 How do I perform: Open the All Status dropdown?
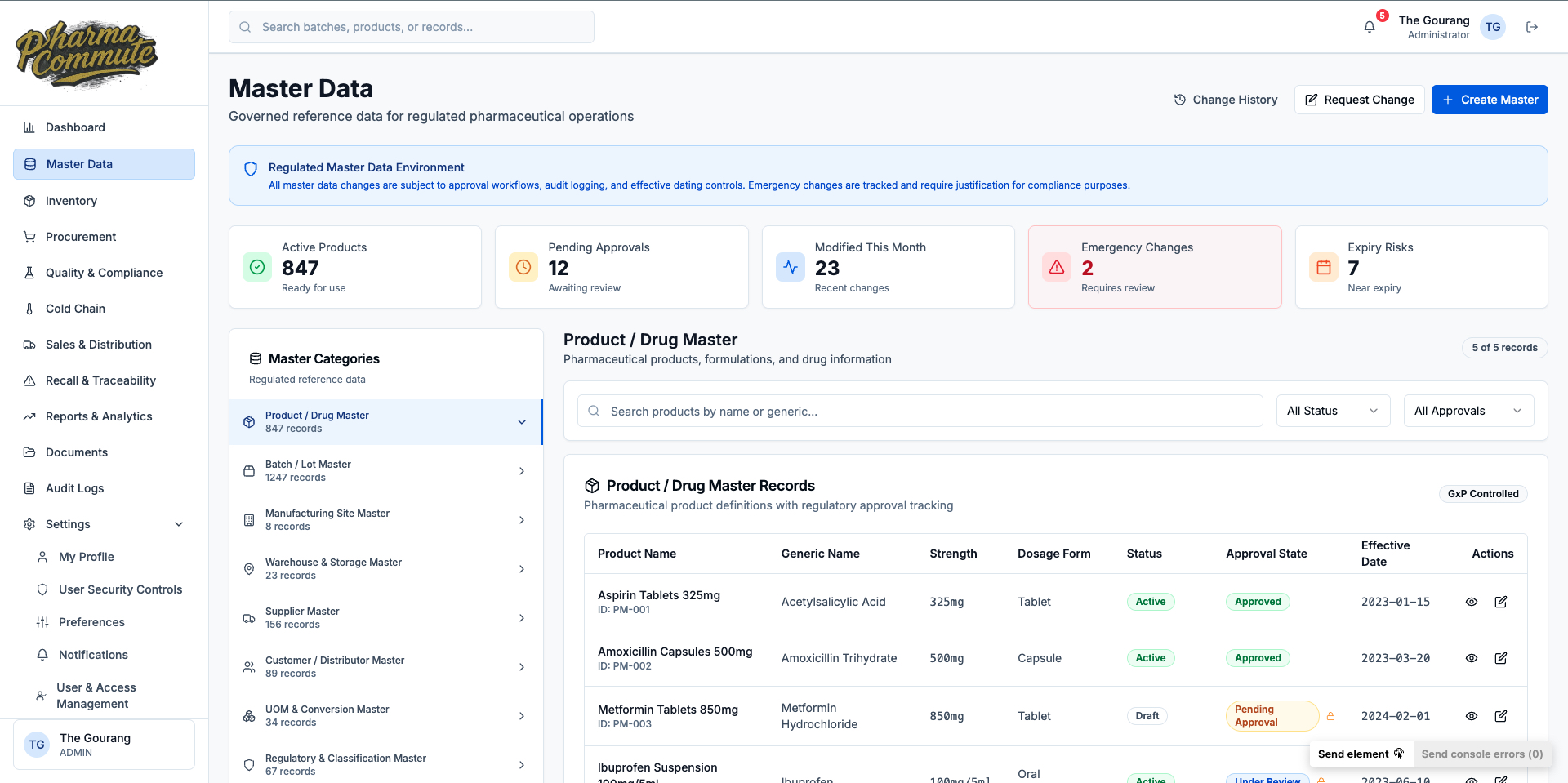pyautogui.click(x=1333, y=411)
